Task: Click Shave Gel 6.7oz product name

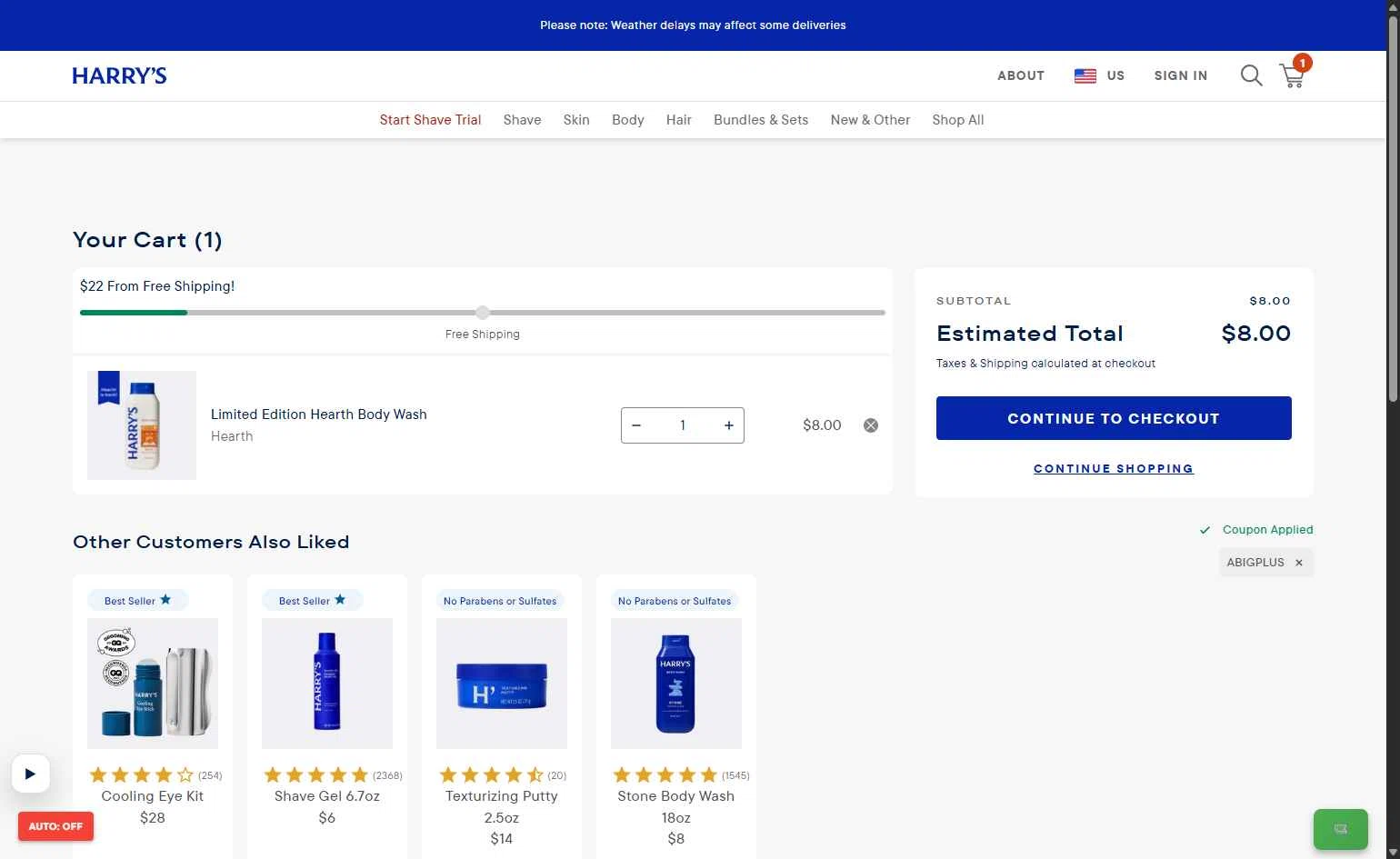Action: click(x=327, y=796)
